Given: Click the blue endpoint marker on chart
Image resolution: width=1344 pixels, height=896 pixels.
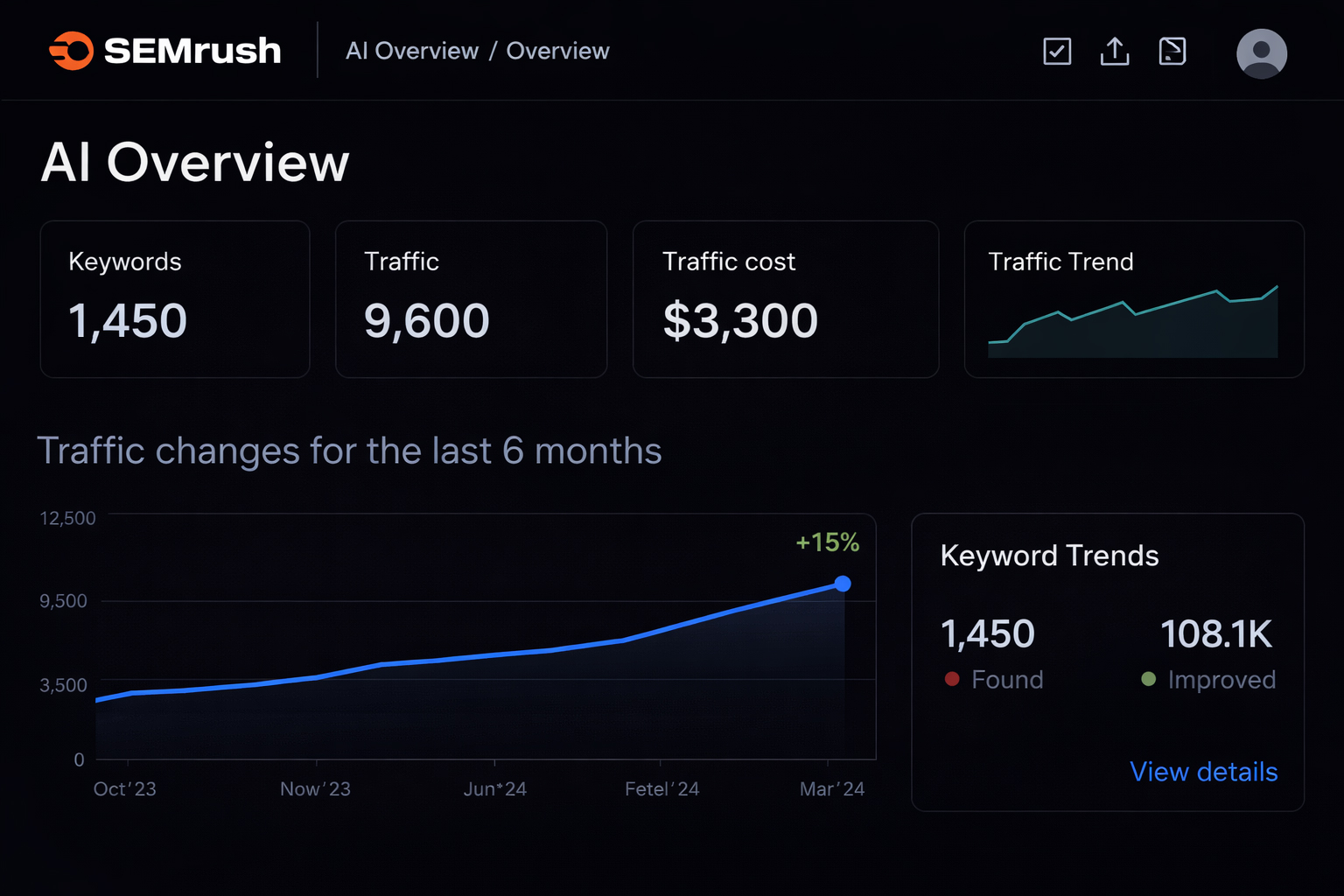Looking at the screenshot, I should click(843, 584).
